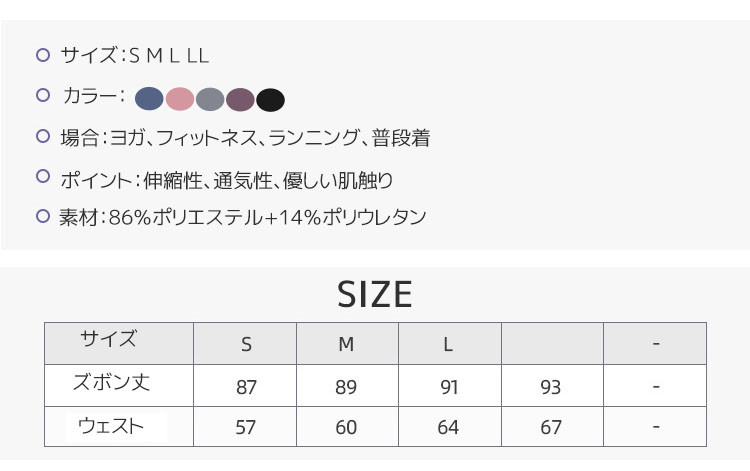Click the bullet circle beside カラー

click(x=42, y=96)
